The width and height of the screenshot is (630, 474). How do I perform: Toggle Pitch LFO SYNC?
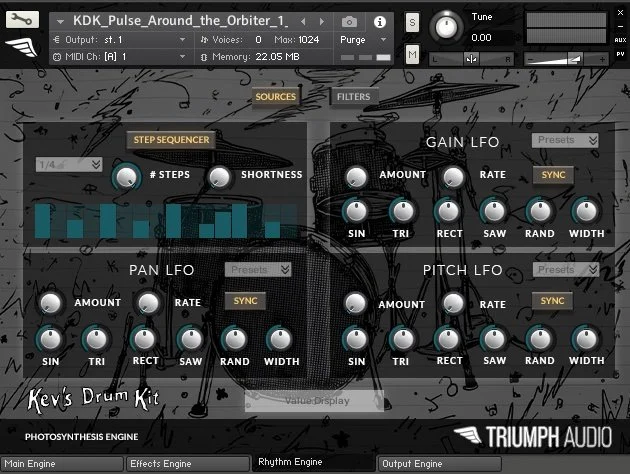coord(552,301)
